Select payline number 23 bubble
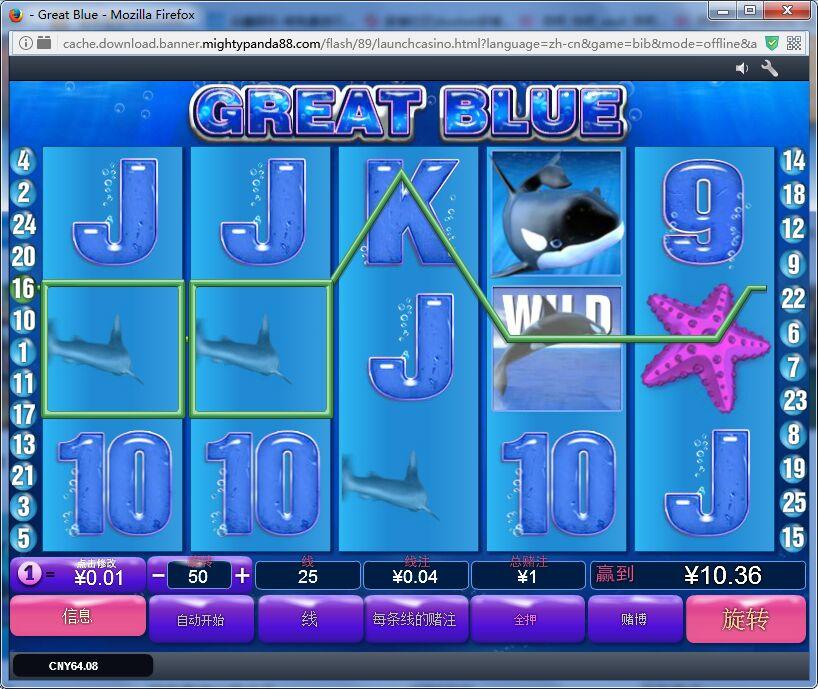 (793, 401)
